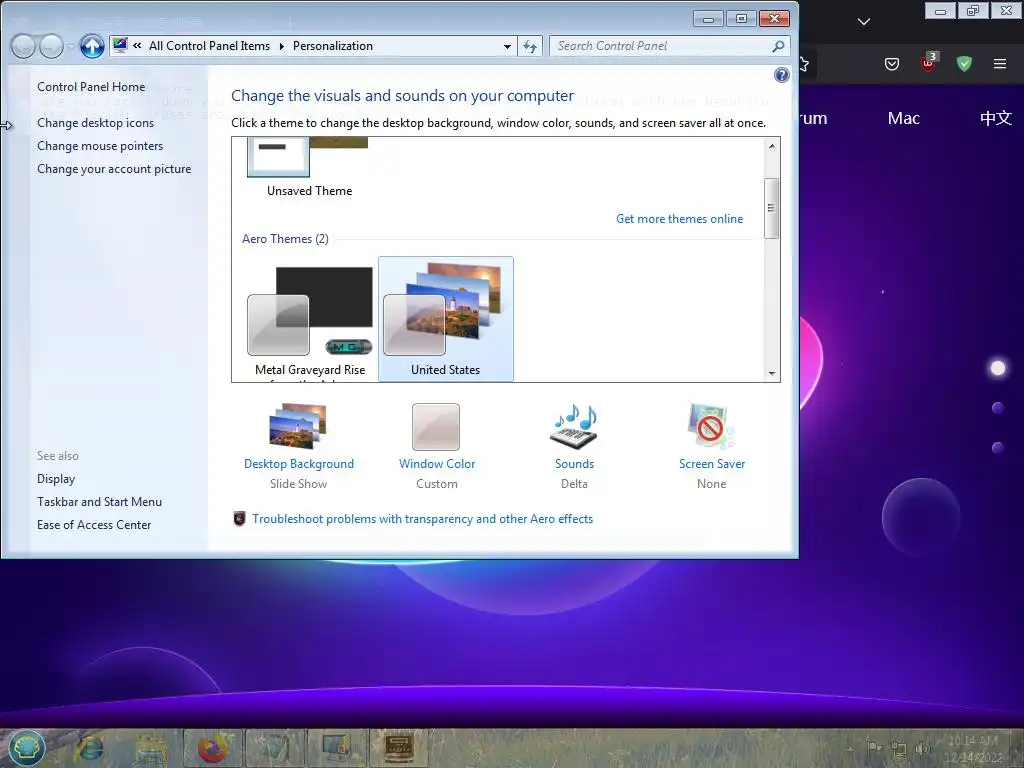The width and height of the screenshot is (1024, 768).
Task: Click the taskbar clock
Action: coord(973,749)
